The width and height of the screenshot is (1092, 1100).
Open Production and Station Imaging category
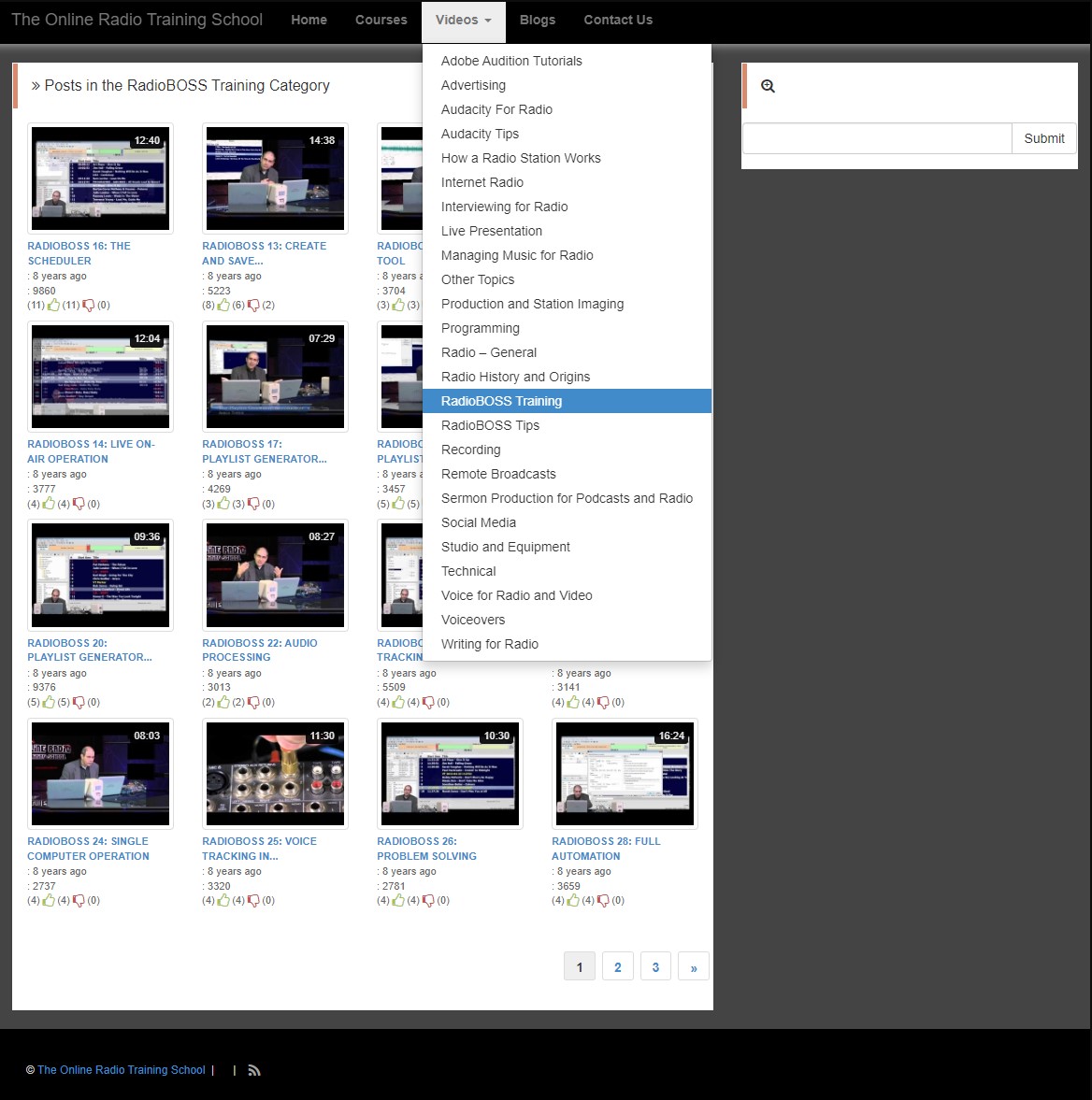pyautogui.click(x=568, y=305)
